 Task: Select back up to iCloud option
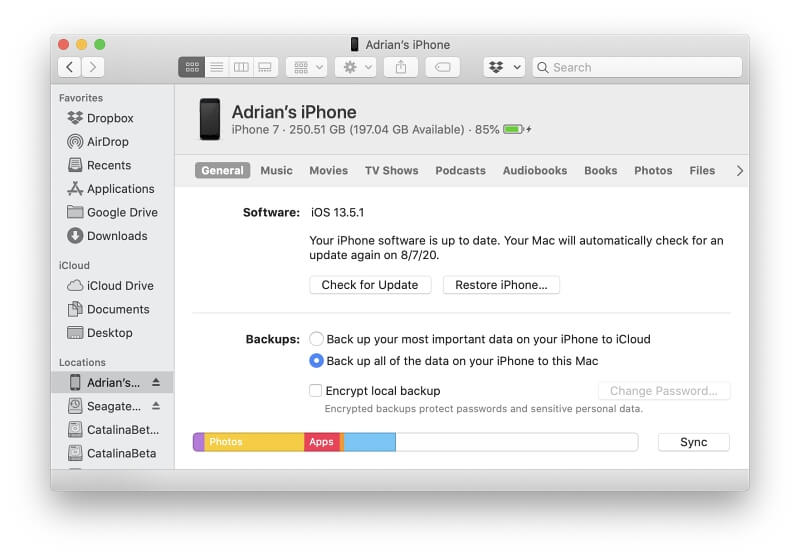[316, 339]
